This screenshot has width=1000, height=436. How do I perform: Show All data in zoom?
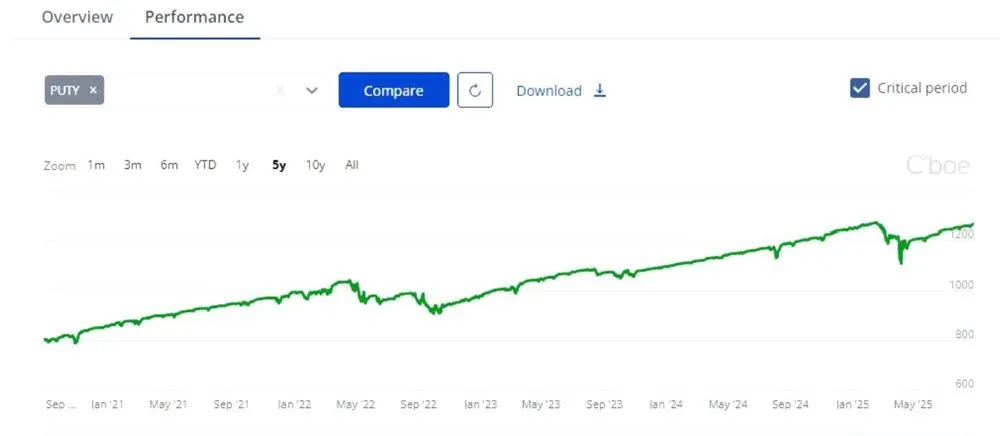352,165
